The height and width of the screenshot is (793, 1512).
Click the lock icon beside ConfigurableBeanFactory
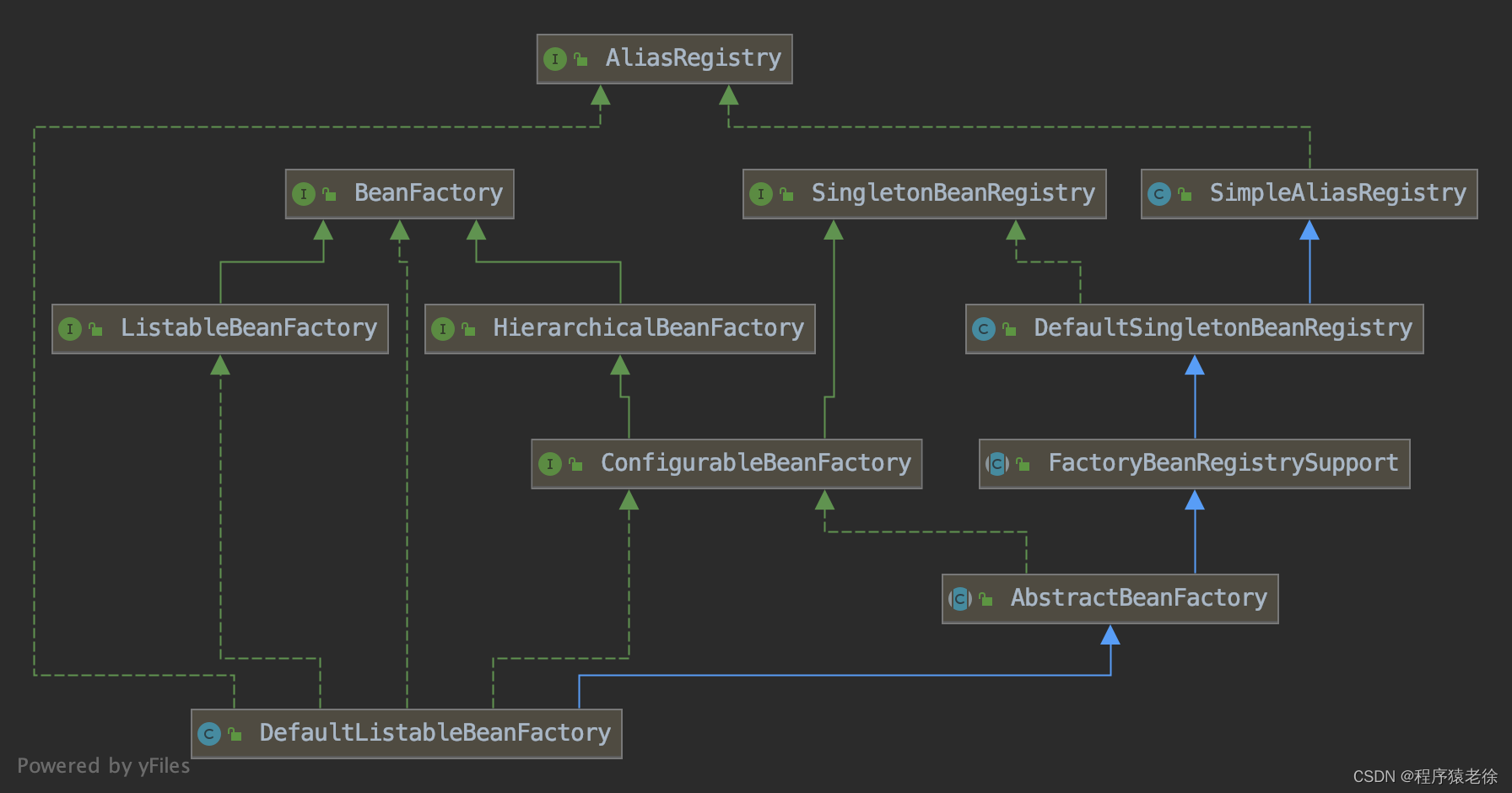(576, 464)
